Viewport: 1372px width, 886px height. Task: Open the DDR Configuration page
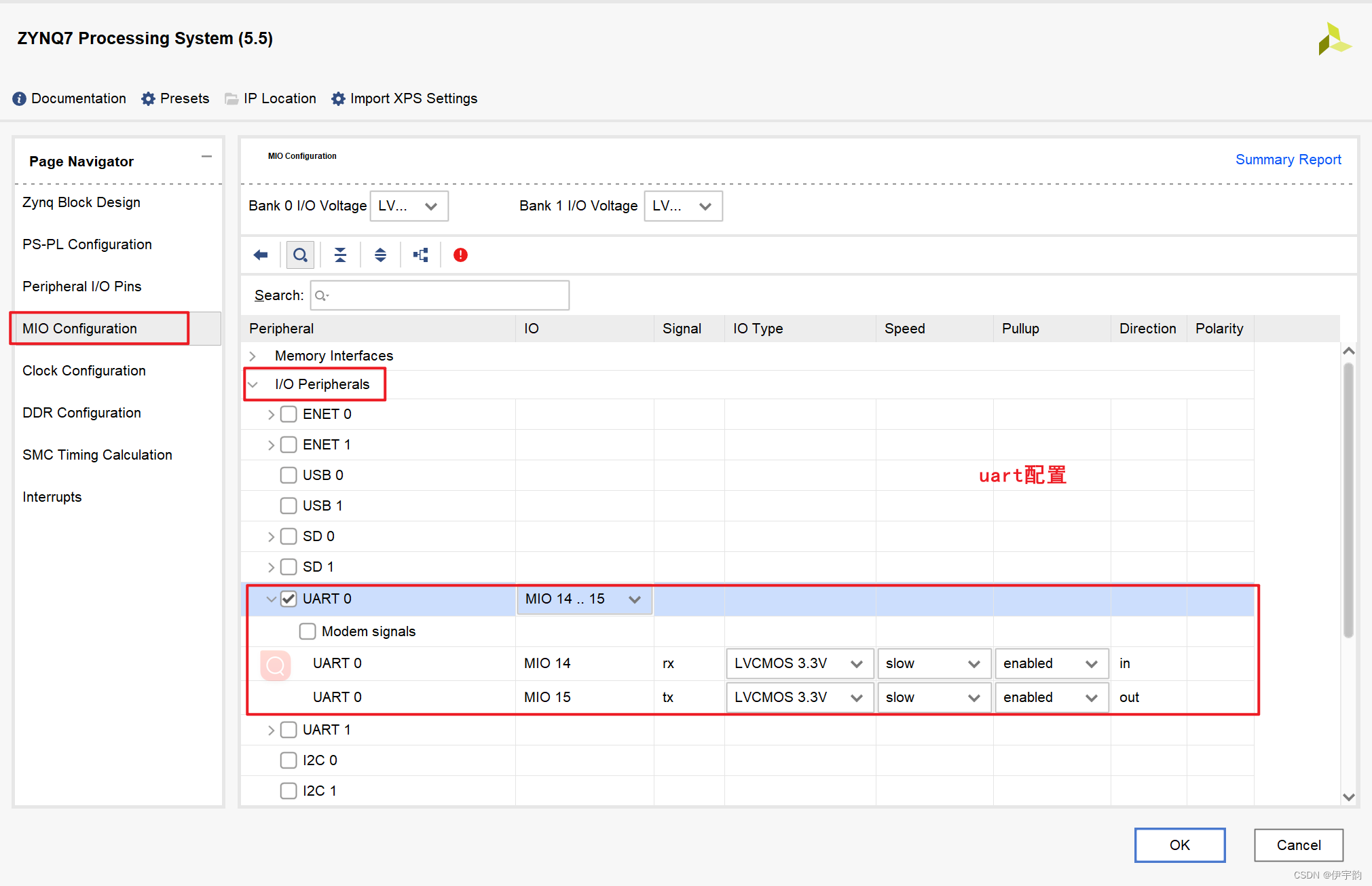pos(81,413)
